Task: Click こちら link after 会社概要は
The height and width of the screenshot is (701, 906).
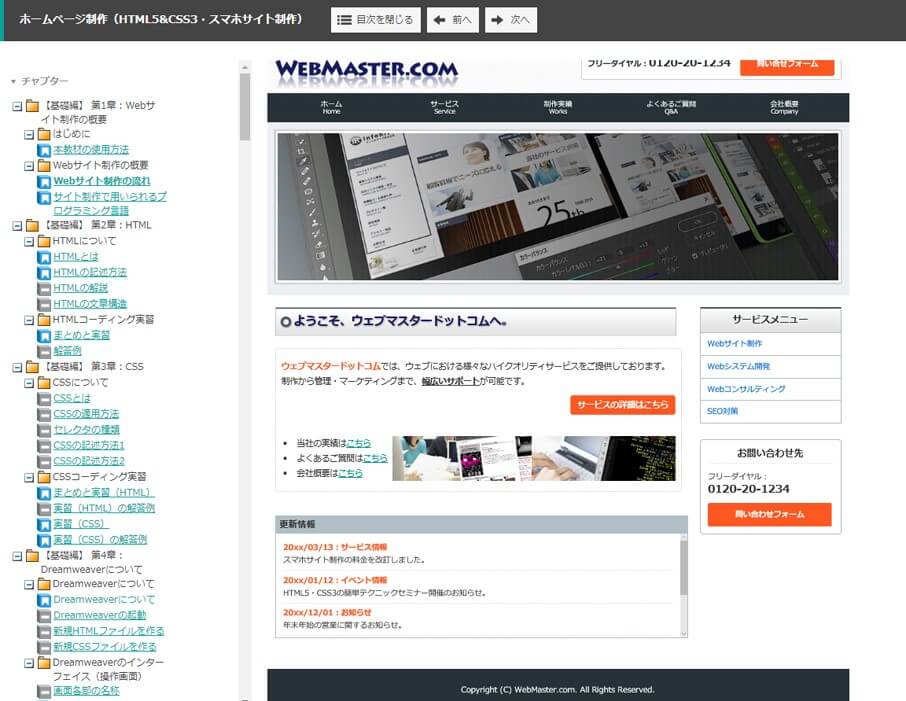Action: [x=350, y=473]
